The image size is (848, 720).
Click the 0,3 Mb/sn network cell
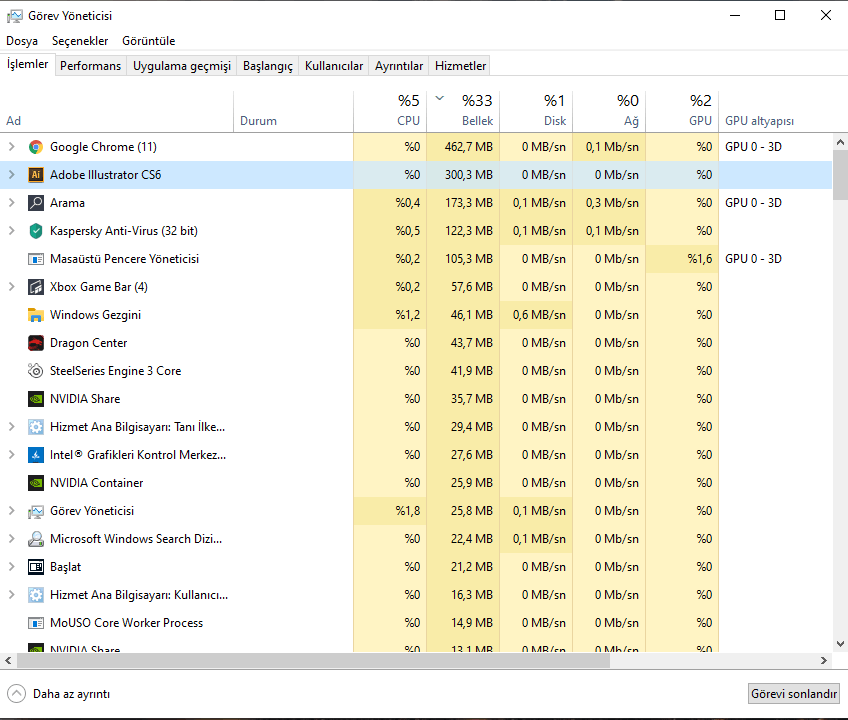tap(609, 203)
